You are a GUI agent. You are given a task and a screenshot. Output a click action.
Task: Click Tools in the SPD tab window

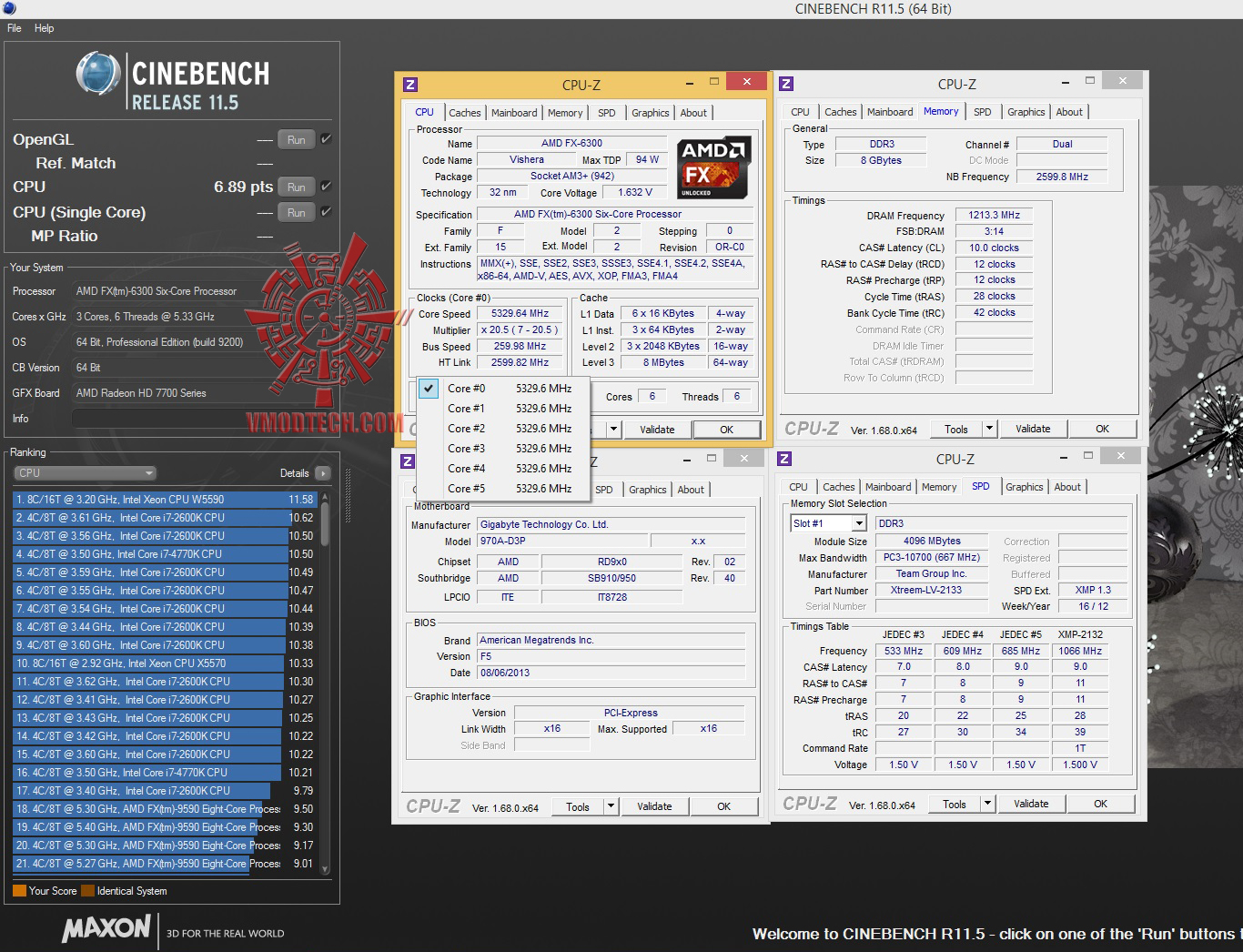955,804
